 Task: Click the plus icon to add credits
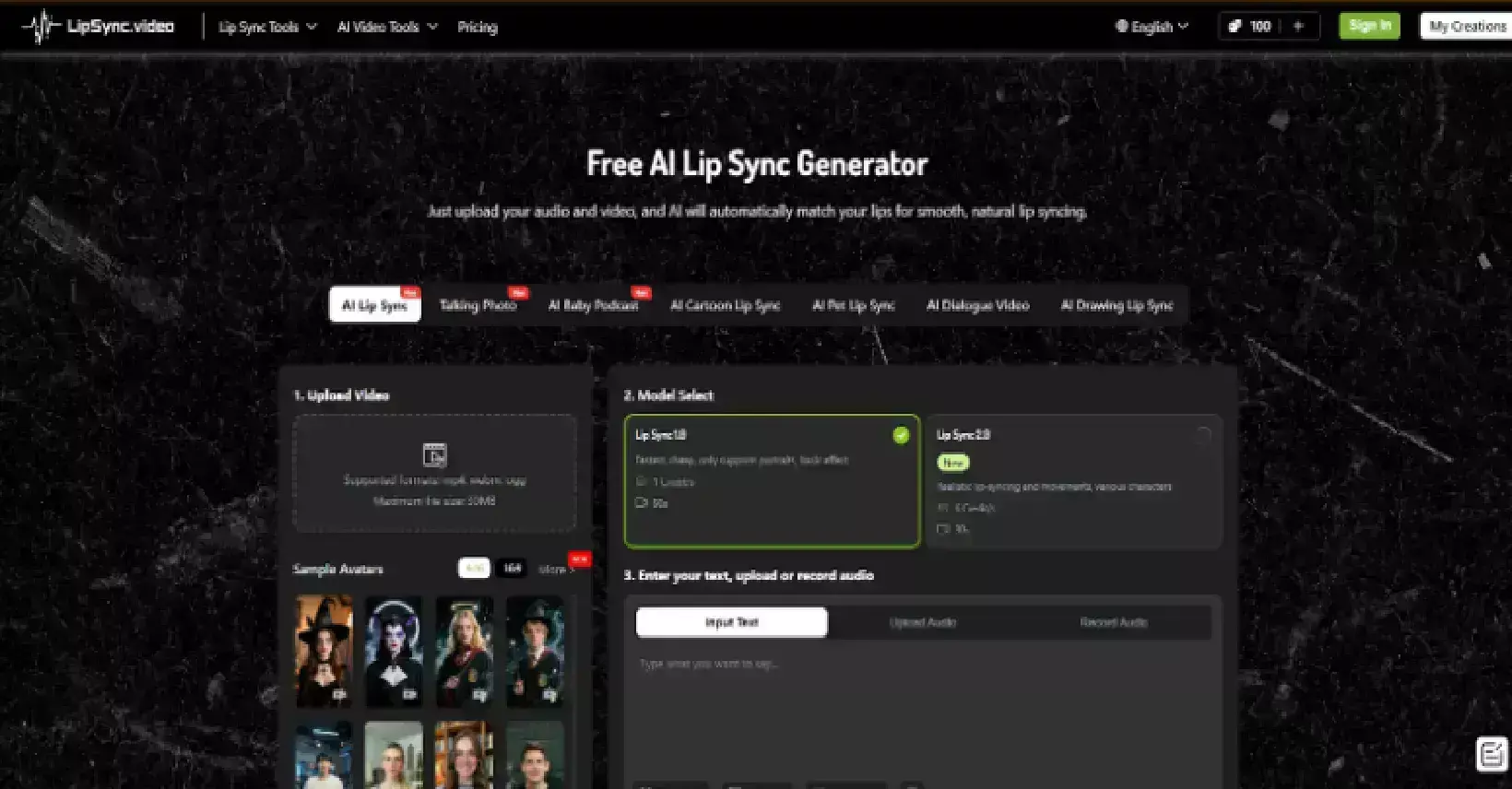coord(1298,26)
